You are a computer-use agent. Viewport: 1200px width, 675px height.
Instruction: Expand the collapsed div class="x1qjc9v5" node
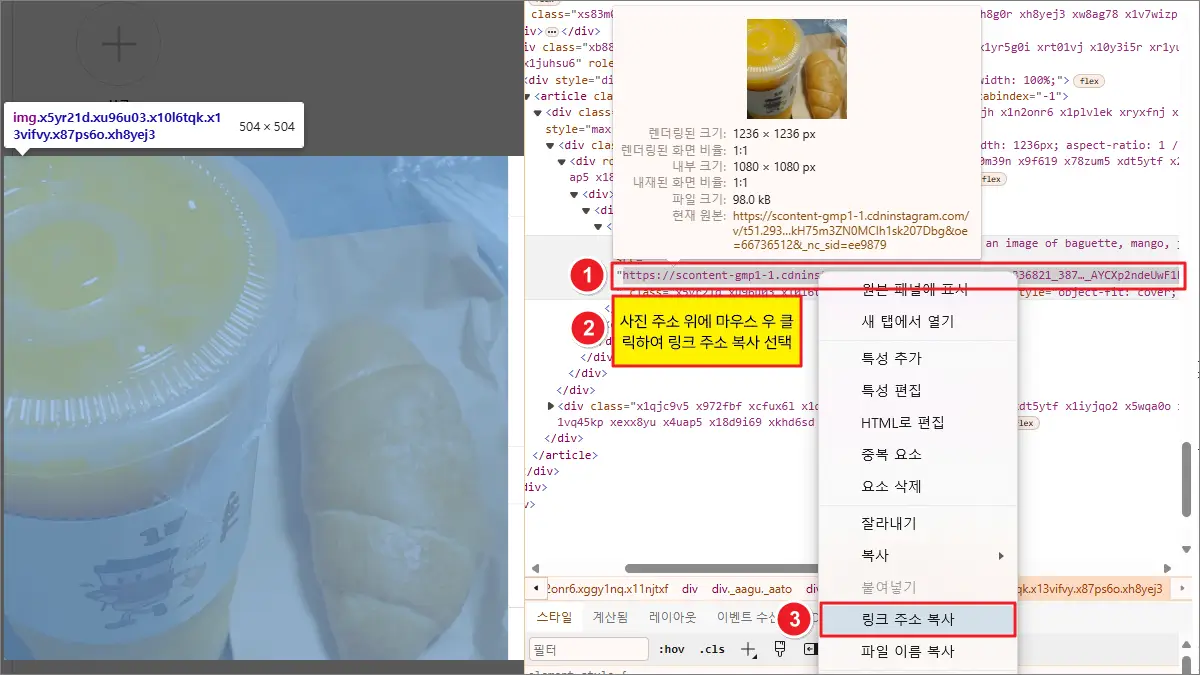551,406
